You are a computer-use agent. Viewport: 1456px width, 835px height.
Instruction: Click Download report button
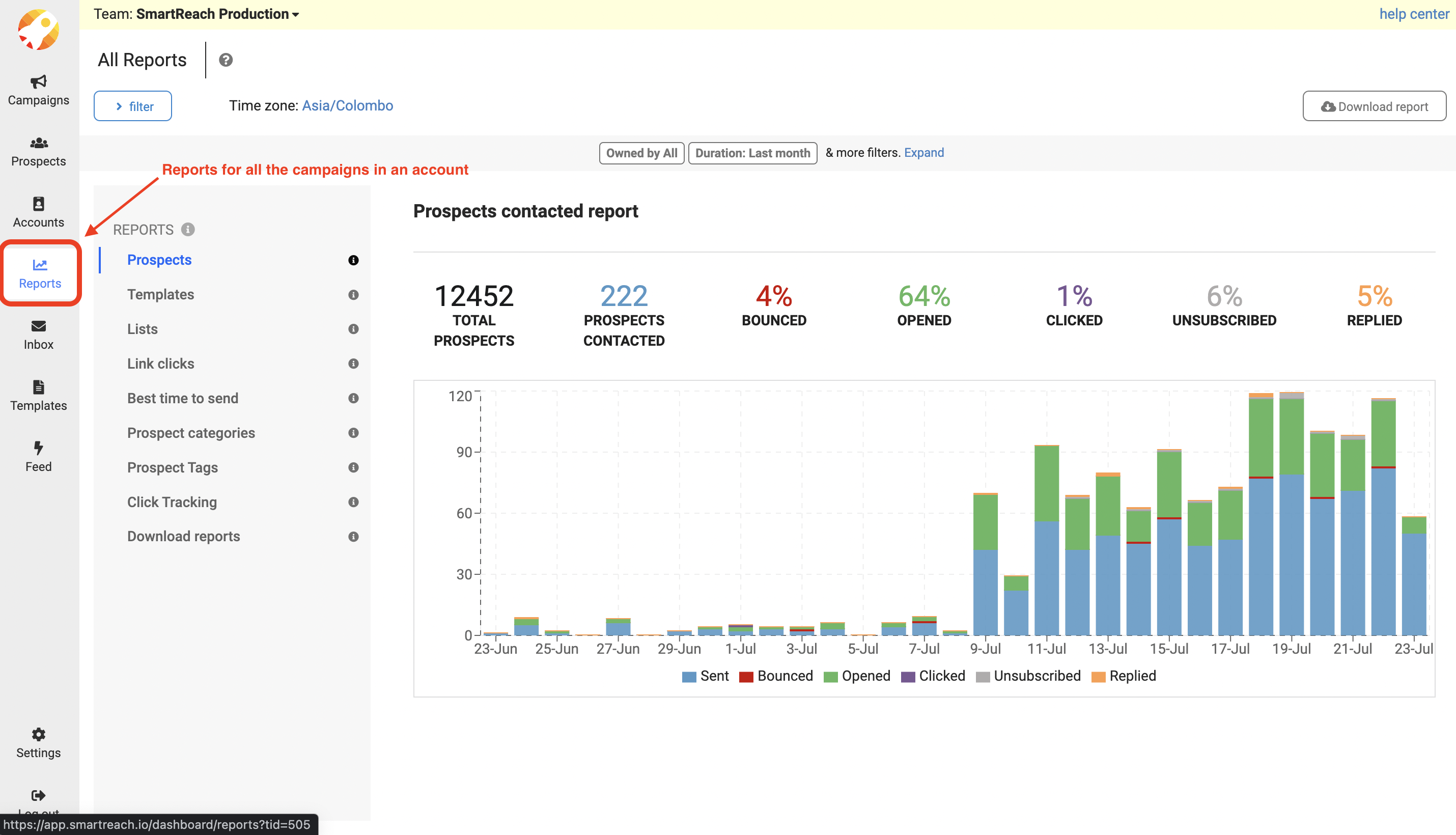pyautogui.click(x=1374, y=106)
